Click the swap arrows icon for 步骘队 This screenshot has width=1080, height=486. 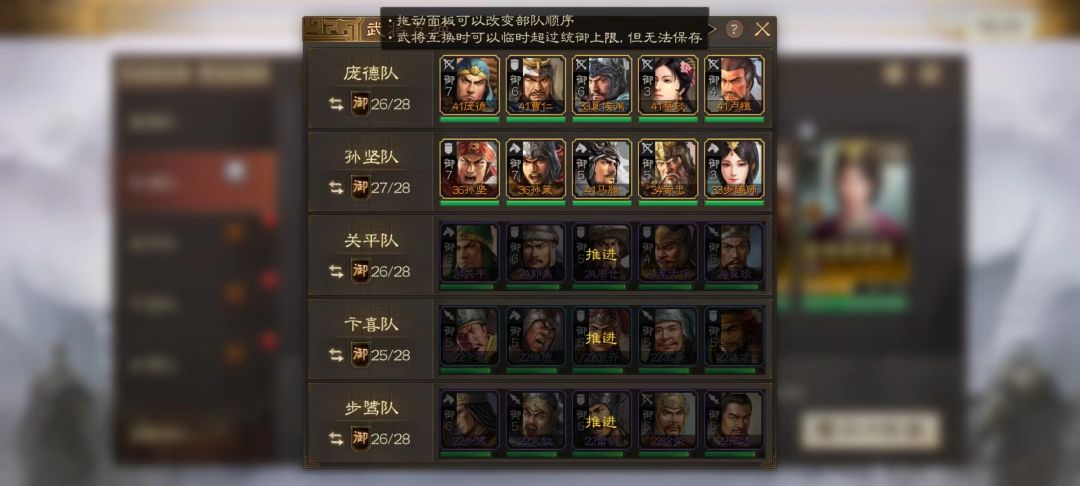click(x=336, y=439)
